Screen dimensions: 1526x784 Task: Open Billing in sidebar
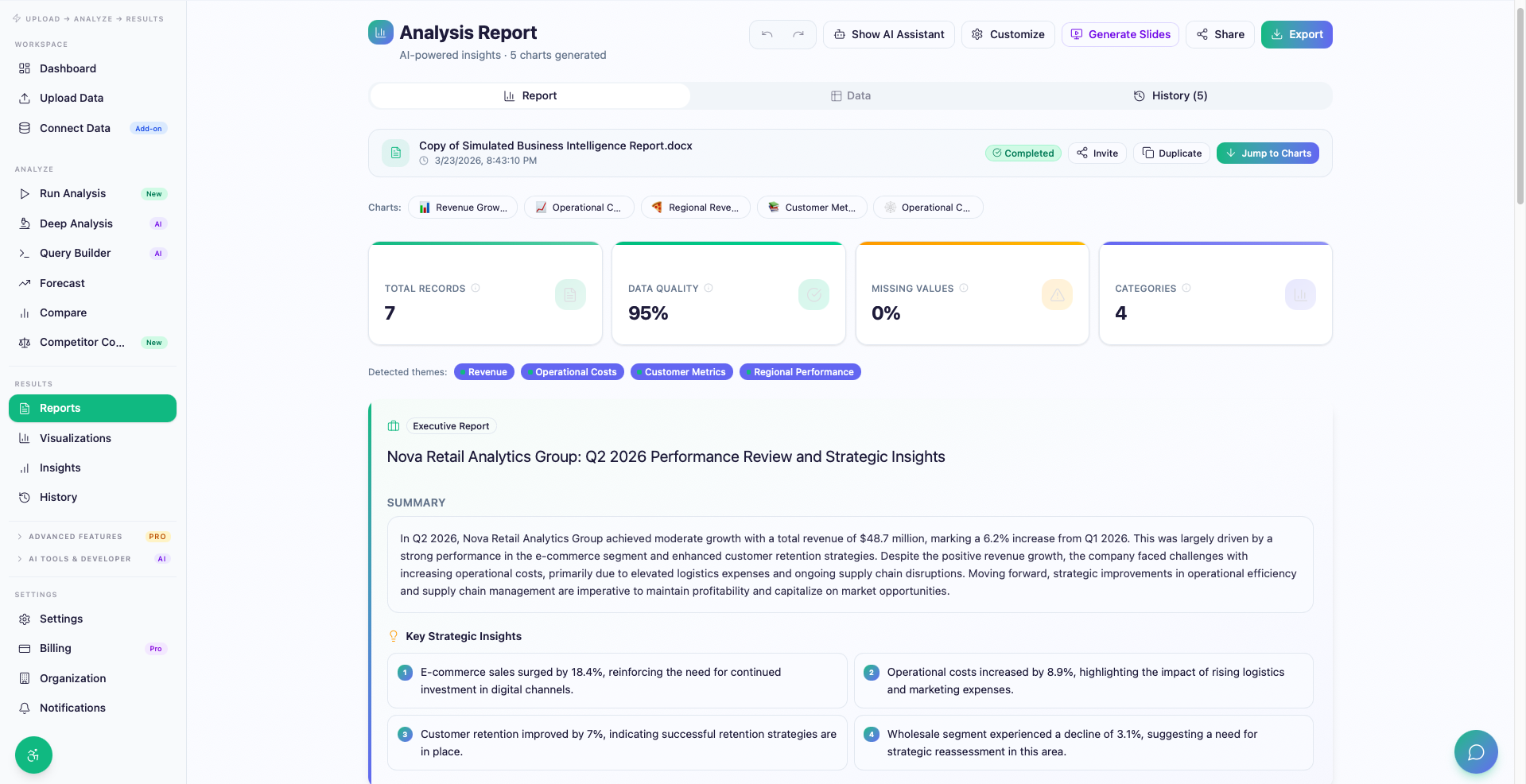[x=92, y=648]
